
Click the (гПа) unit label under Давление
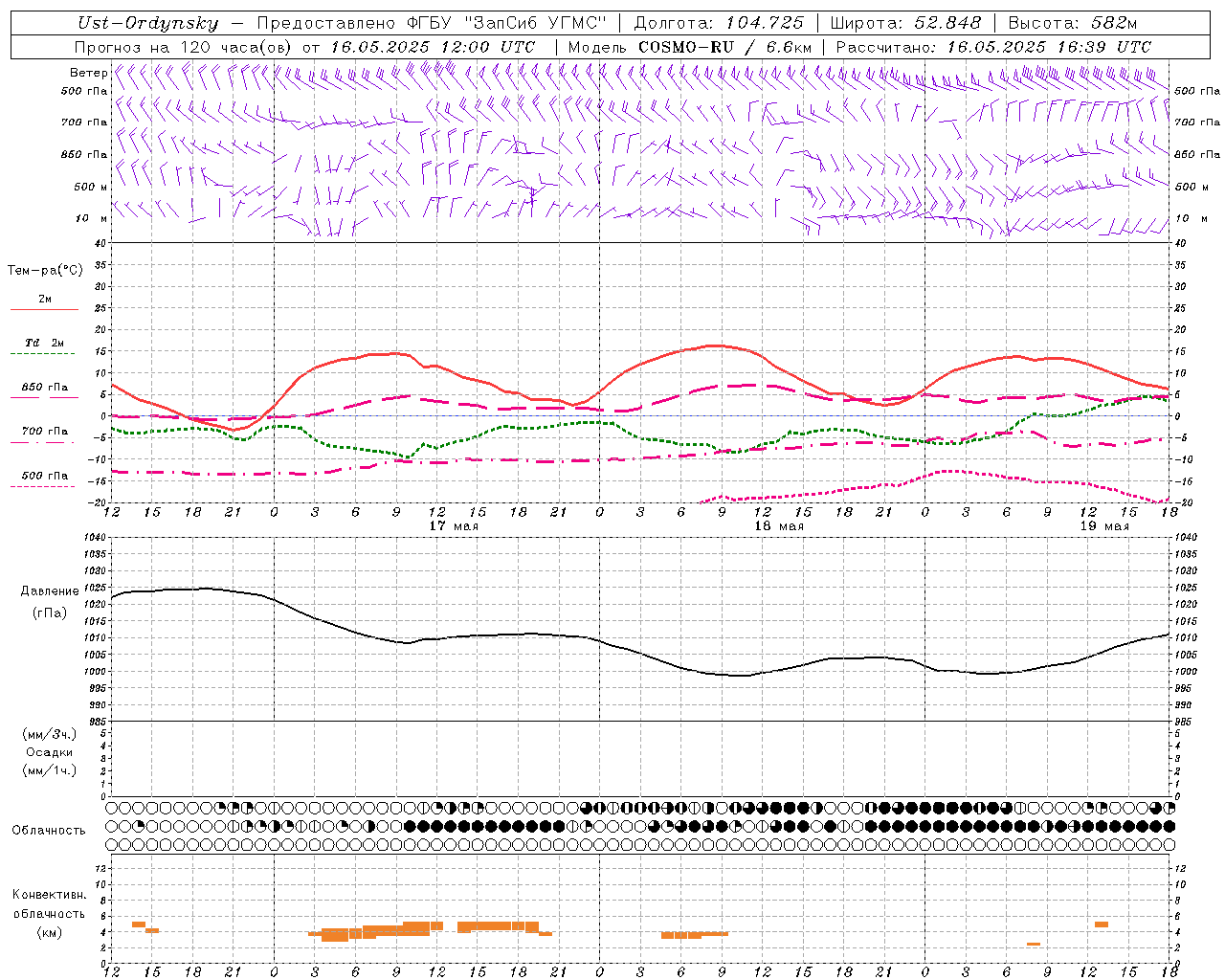click(x=50, y=612)
